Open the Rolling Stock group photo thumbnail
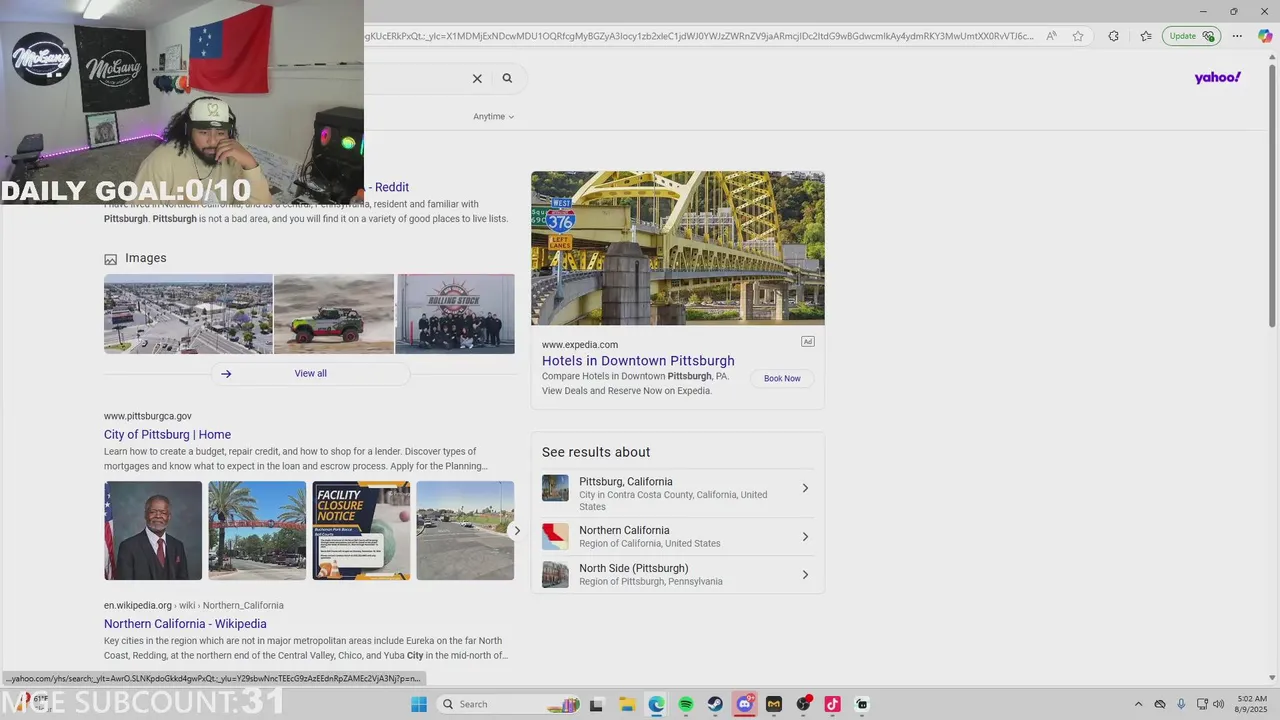This screenshot has height=720, width=1280. coord(455,314)
